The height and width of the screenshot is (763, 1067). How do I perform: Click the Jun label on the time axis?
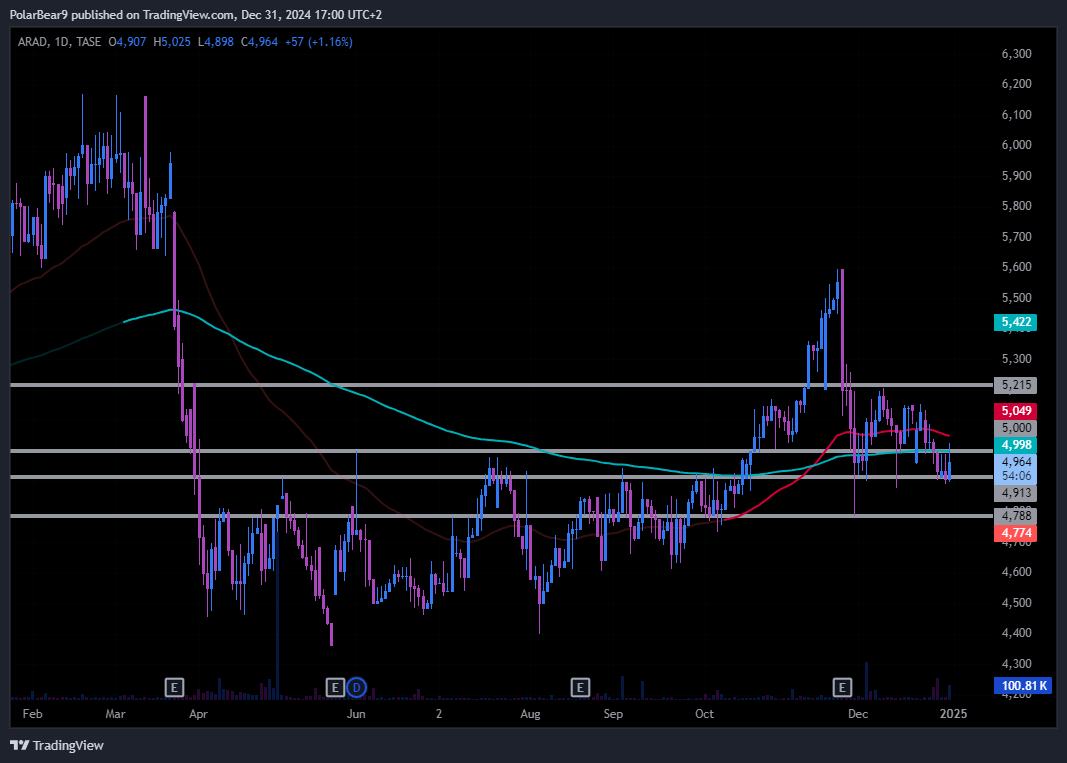point(356,714)
